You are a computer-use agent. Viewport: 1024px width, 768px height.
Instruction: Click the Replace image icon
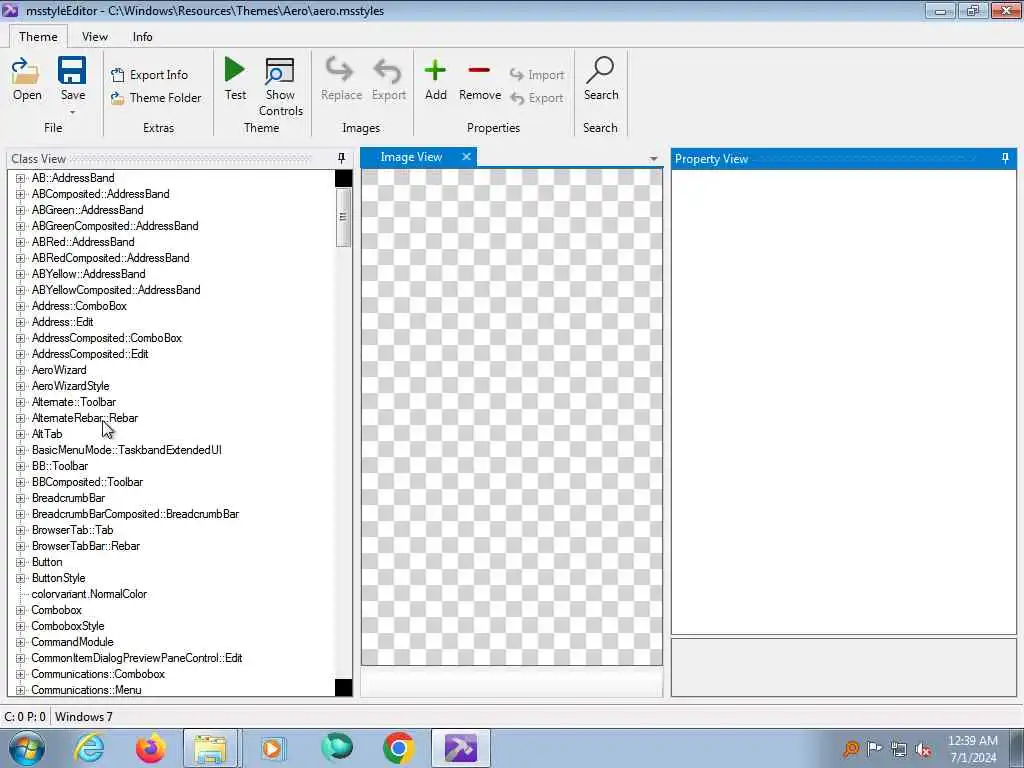coord(340,71)
